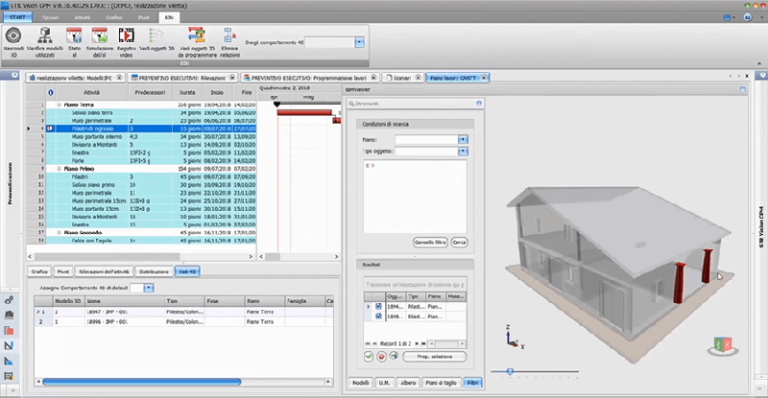Click the blue info icon in Gantt header
Image resolution: width=768 pixels, height=398 pixels.
[x=50, y=92]
